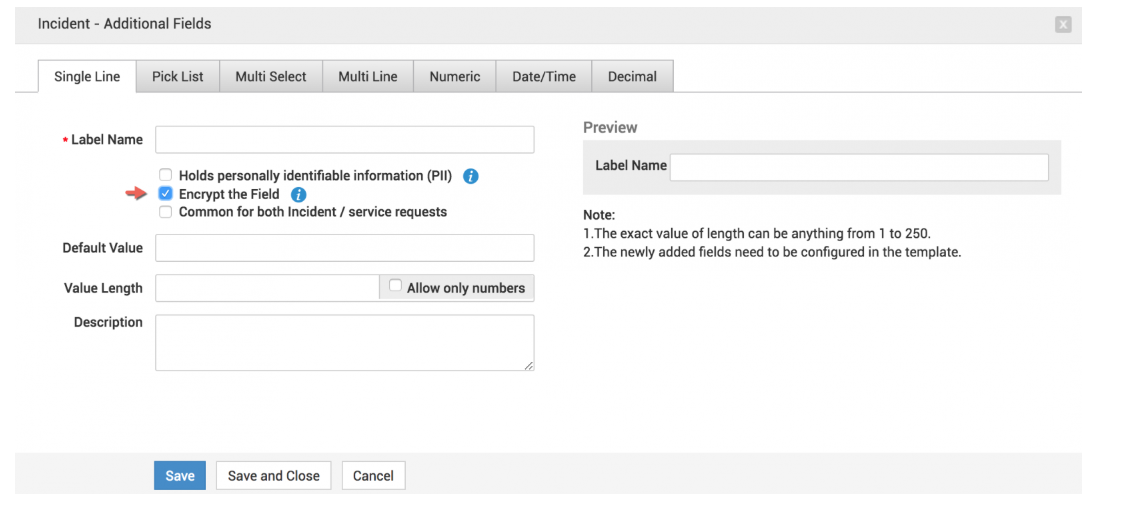Focus the required Label Name input field
Viewport: 1131px width, 507px height.
tap(344, 140)
